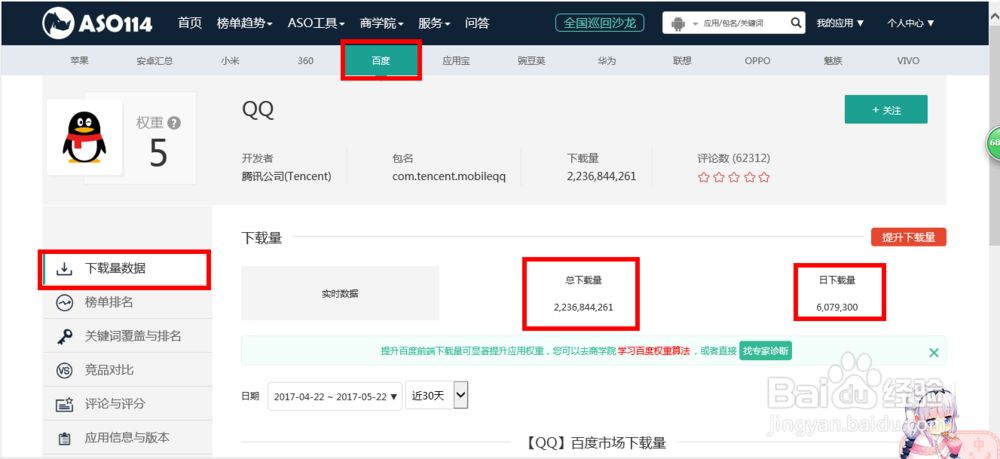Switch to the 华为 tab
1000x459 pixels.
[607, 61]
